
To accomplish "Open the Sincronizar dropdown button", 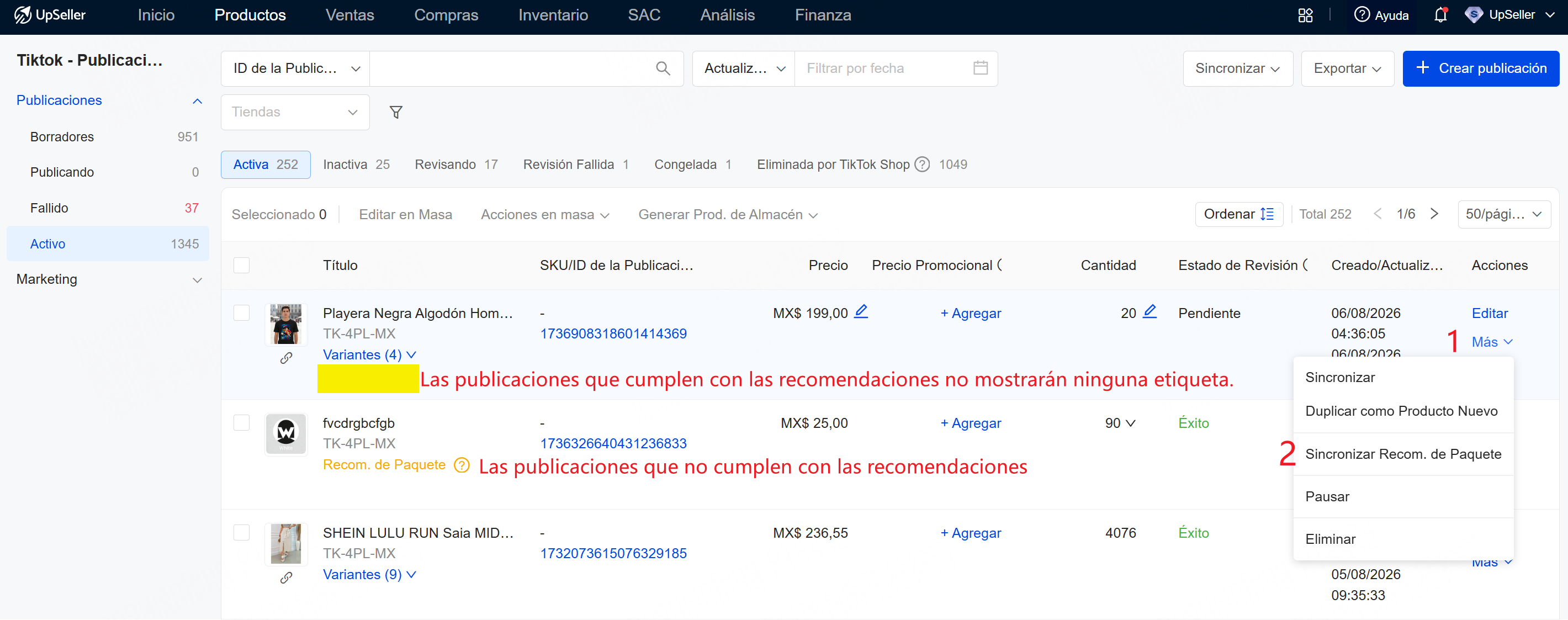I will [1237, 68].
